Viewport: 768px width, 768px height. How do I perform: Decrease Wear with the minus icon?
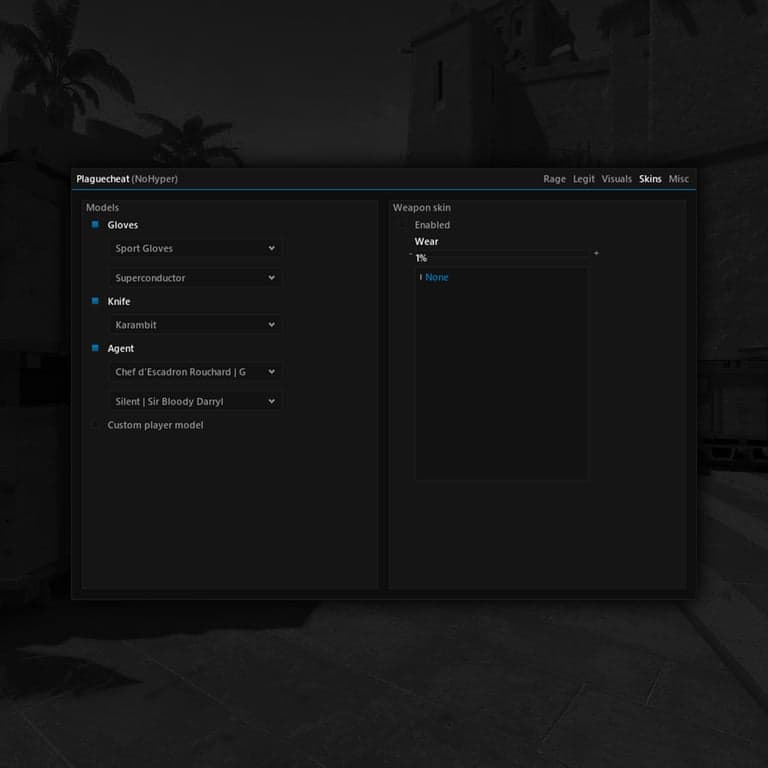pyautogui.click(x=410, y=253)
